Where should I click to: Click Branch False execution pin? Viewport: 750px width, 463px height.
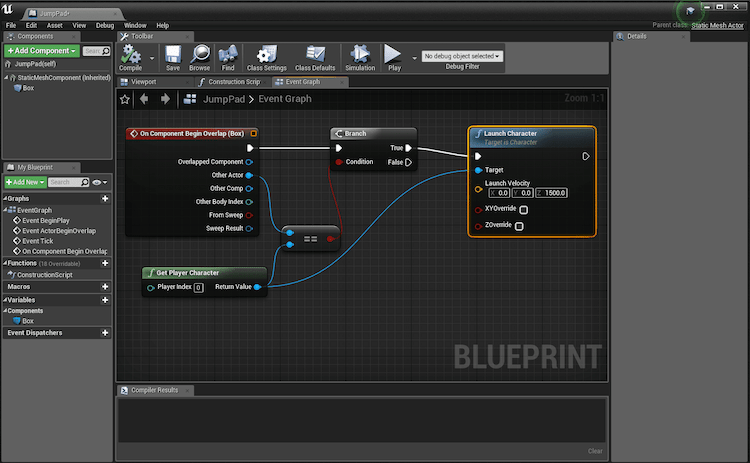click(408, 162)
